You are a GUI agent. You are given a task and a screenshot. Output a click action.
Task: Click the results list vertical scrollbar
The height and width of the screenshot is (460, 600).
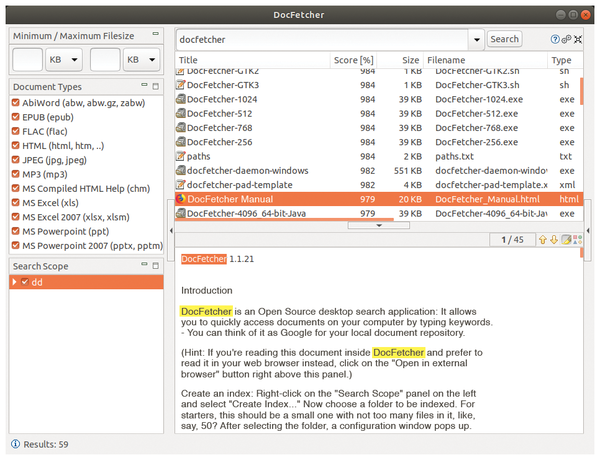582,91
